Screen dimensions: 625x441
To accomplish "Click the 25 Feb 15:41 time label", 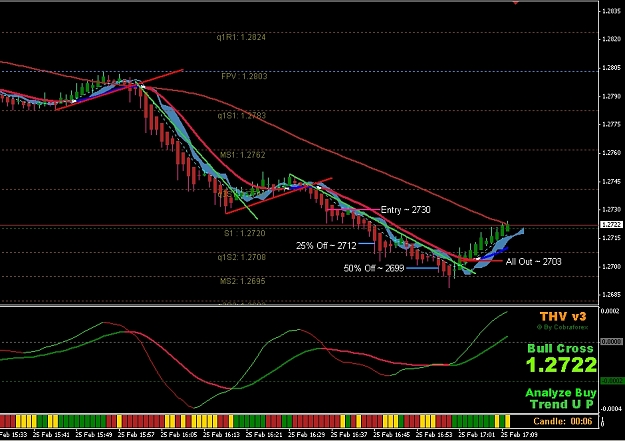I will coord(51,435).
